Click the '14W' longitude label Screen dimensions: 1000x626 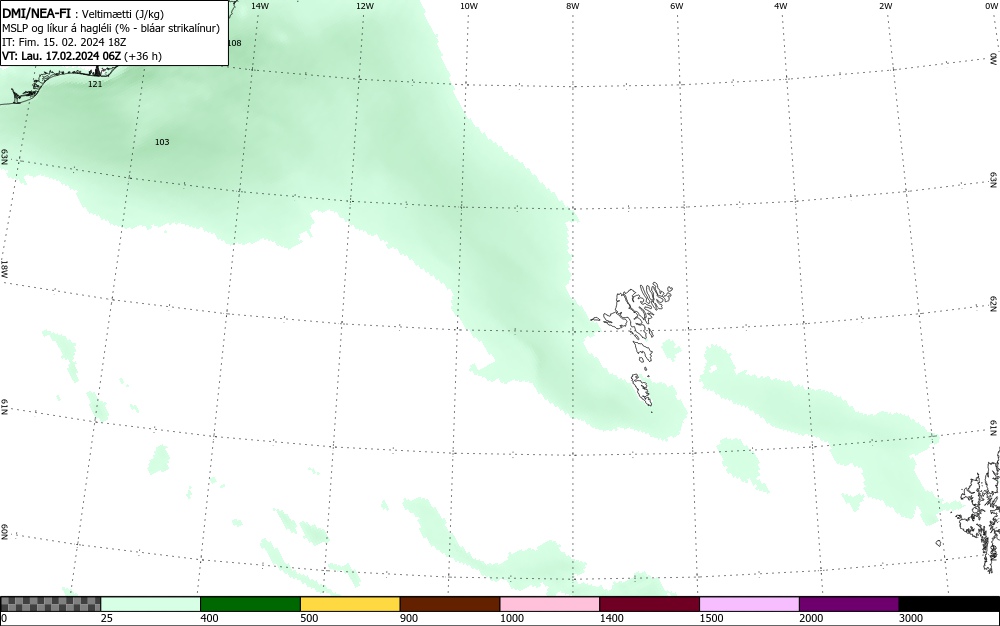[x=260, y=6]
